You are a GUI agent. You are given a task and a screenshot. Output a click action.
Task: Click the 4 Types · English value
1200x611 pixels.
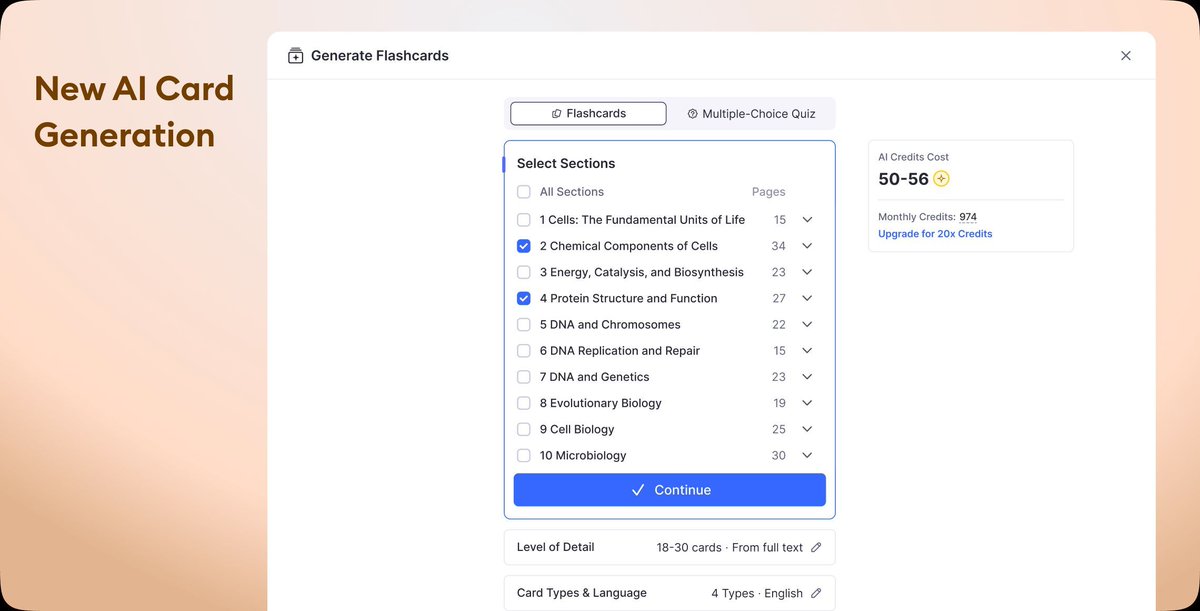pos(757,593)
